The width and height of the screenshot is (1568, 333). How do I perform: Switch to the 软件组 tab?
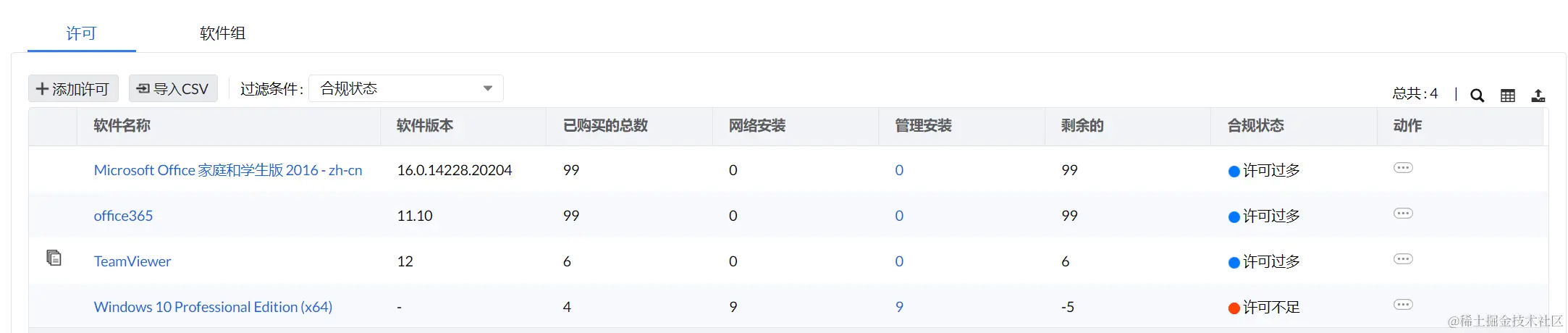[x=222, y=33]
